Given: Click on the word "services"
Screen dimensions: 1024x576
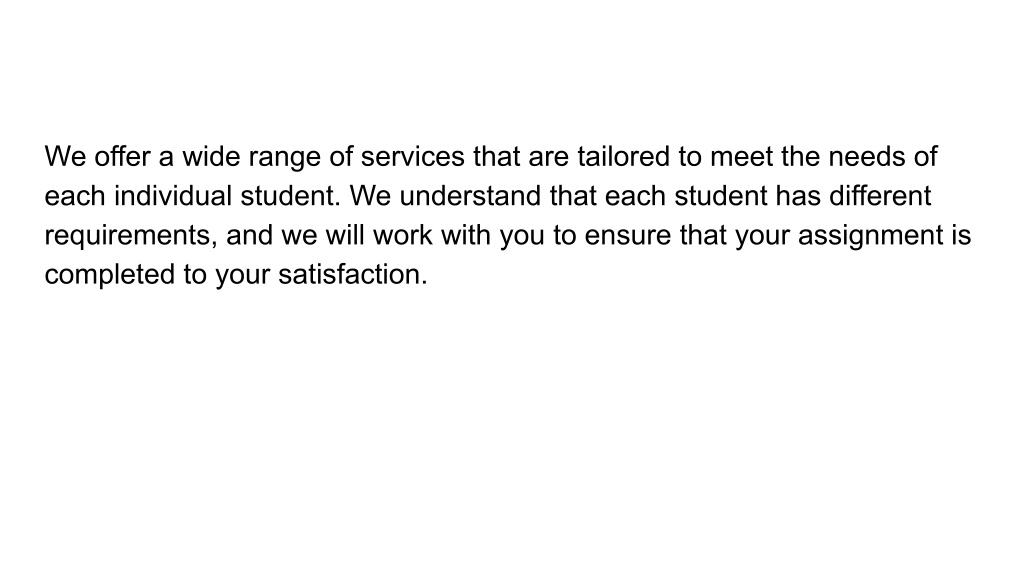Looking at the screenshot, I should pos(413,157).
